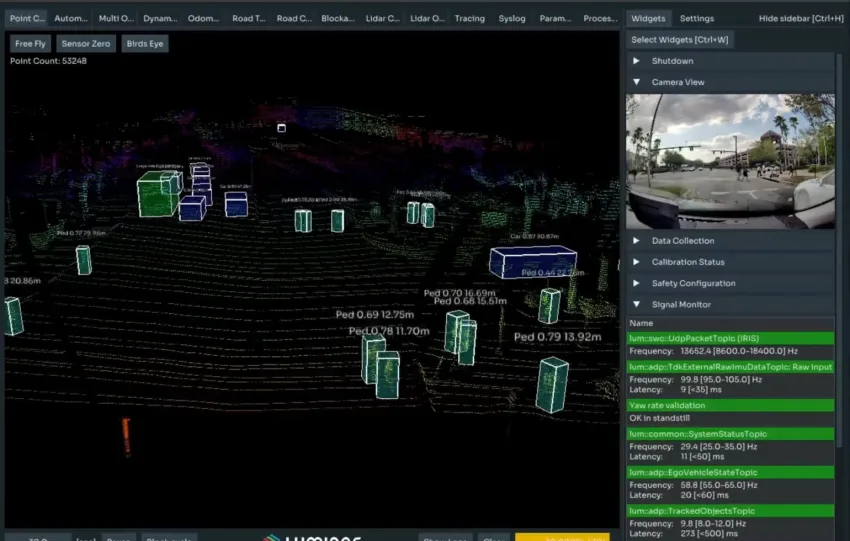
Task: Select the Yaw rate validation signal row
Action: pyautogui.click(x=730, y=405)
